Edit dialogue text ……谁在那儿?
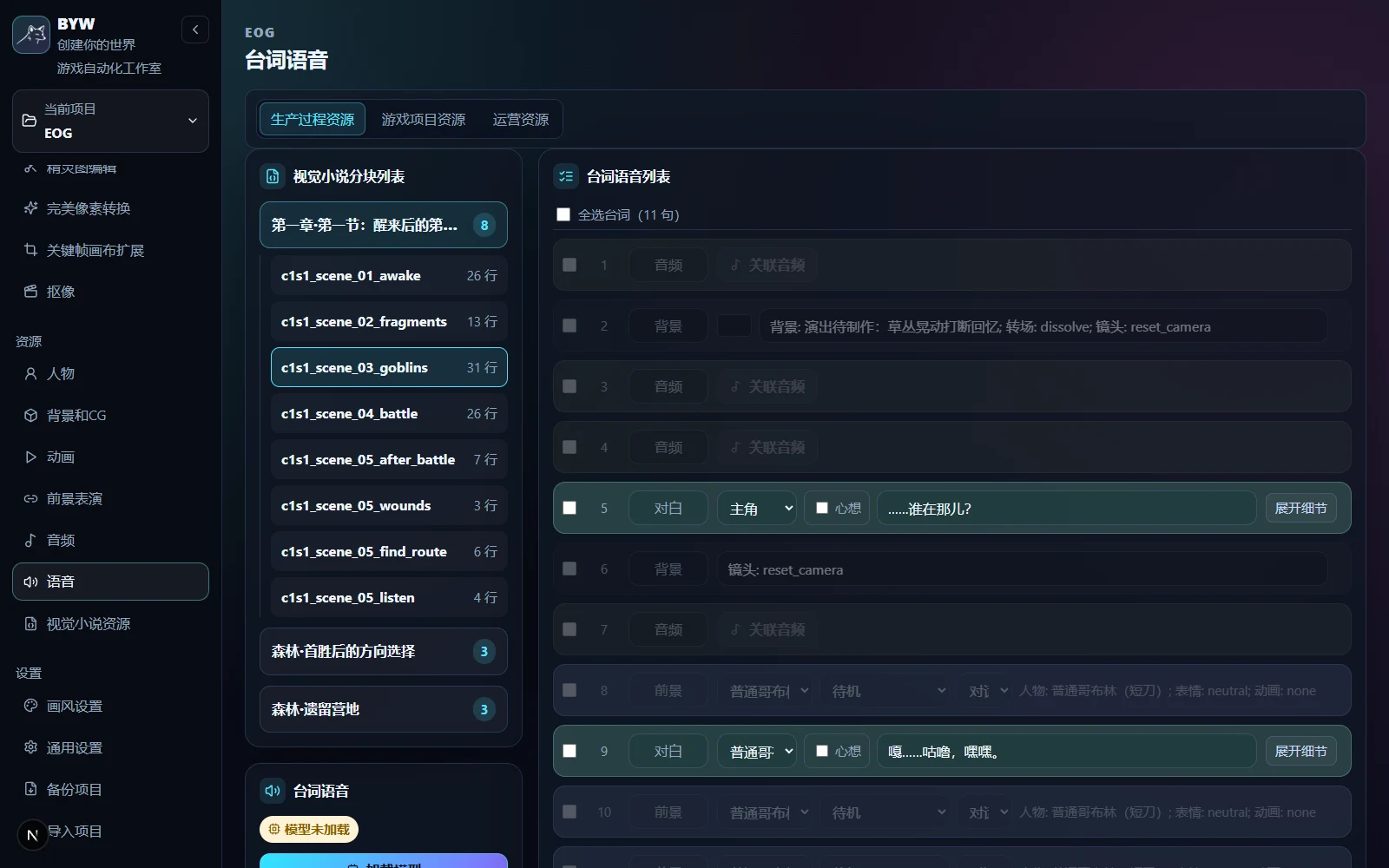Viewport: 1389px width, 868px height. [x=1066, y=508]
